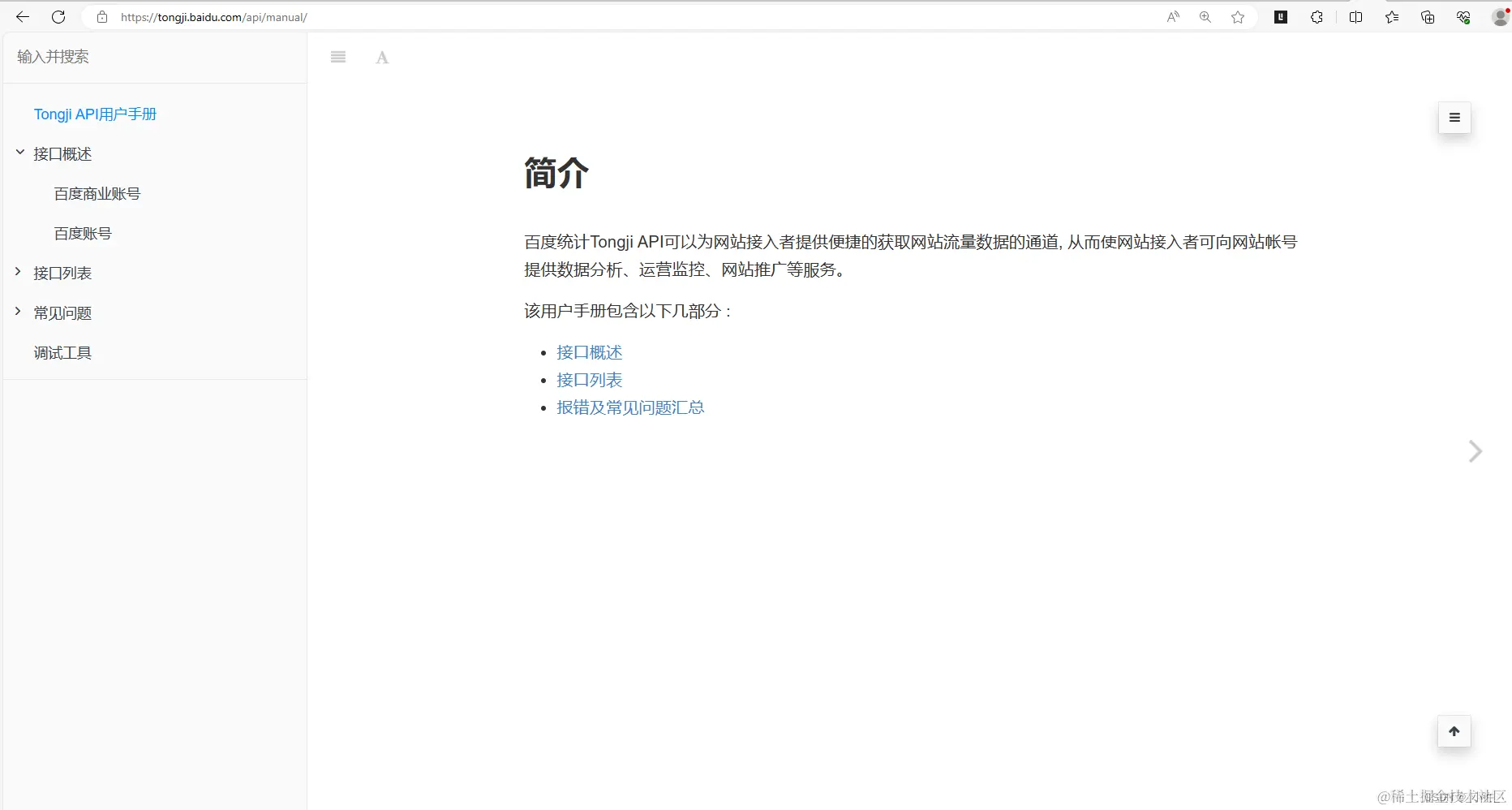The height and width of the screenshot is (810, 1512).
Task: Open the split screen icon
Action: [x=1355, y=16]
